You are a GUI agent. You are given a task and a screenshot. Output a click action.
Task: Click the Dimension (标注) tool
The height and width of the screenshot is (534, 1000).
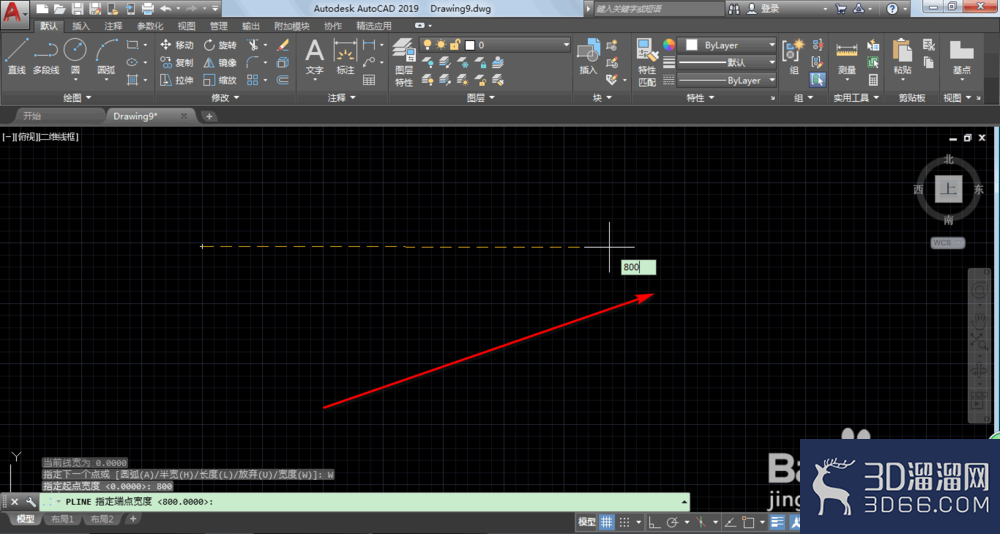[x=345, y=56]
